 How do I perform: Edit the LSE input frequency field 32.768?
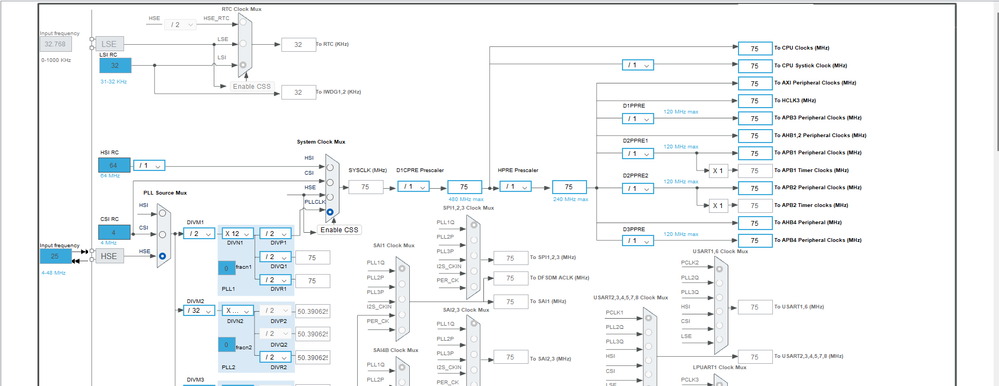tap(55, 44)
